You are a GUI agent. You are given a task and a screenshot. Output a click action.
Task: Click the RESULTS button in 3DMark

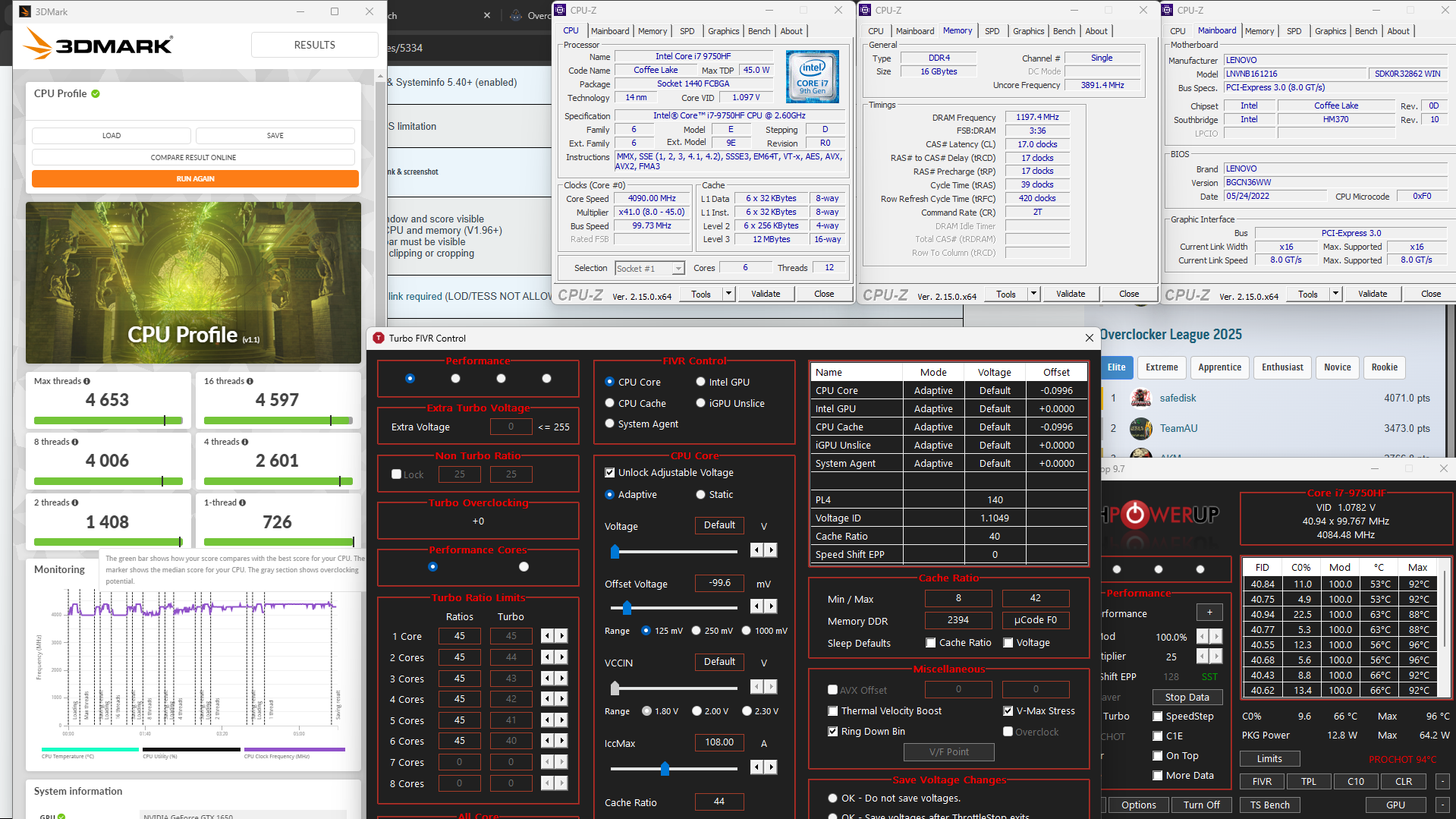click(x=314, y=45)
